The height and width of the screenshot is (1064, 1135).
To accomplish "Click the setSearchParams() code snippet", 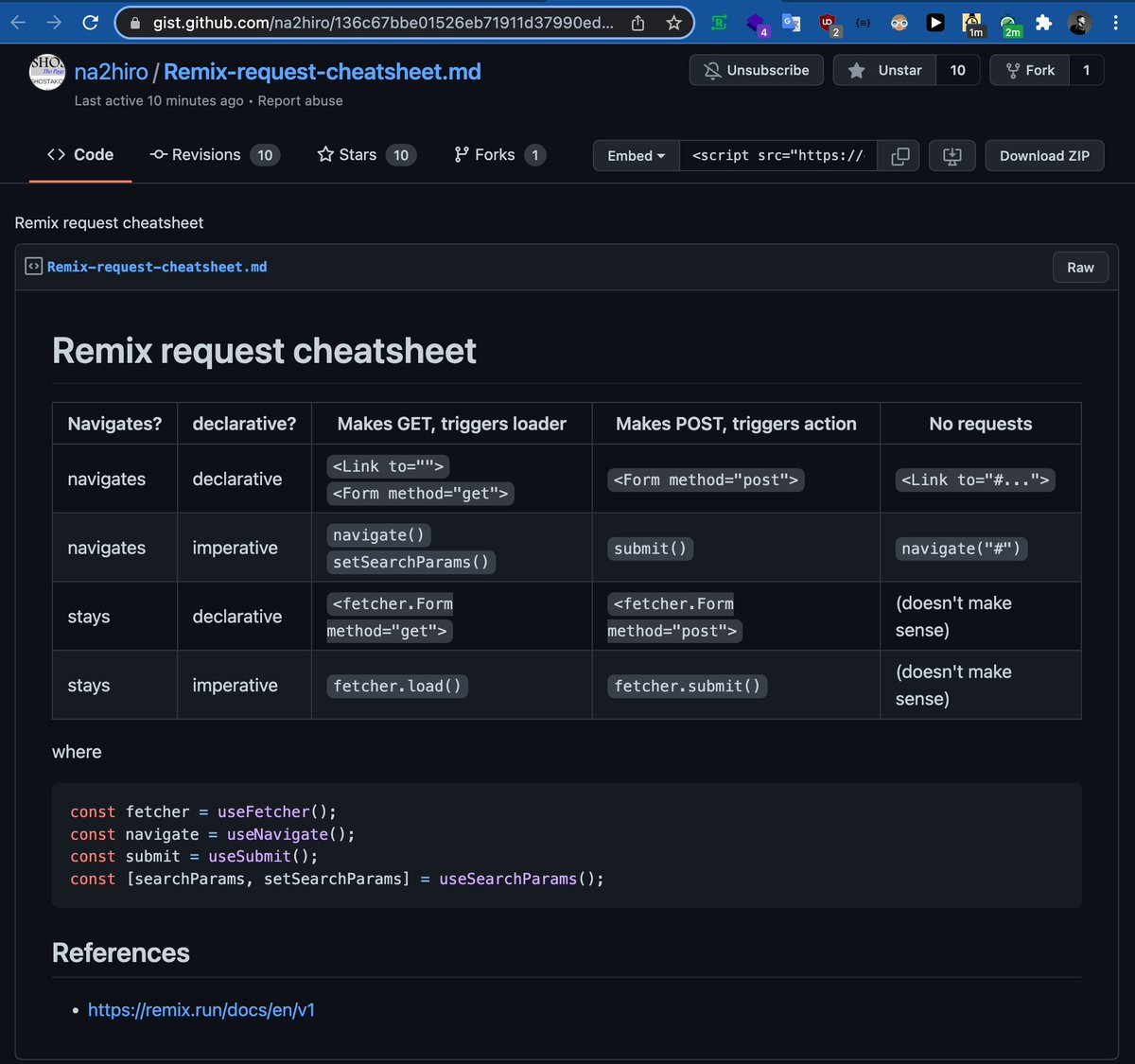I will point(410,563).
